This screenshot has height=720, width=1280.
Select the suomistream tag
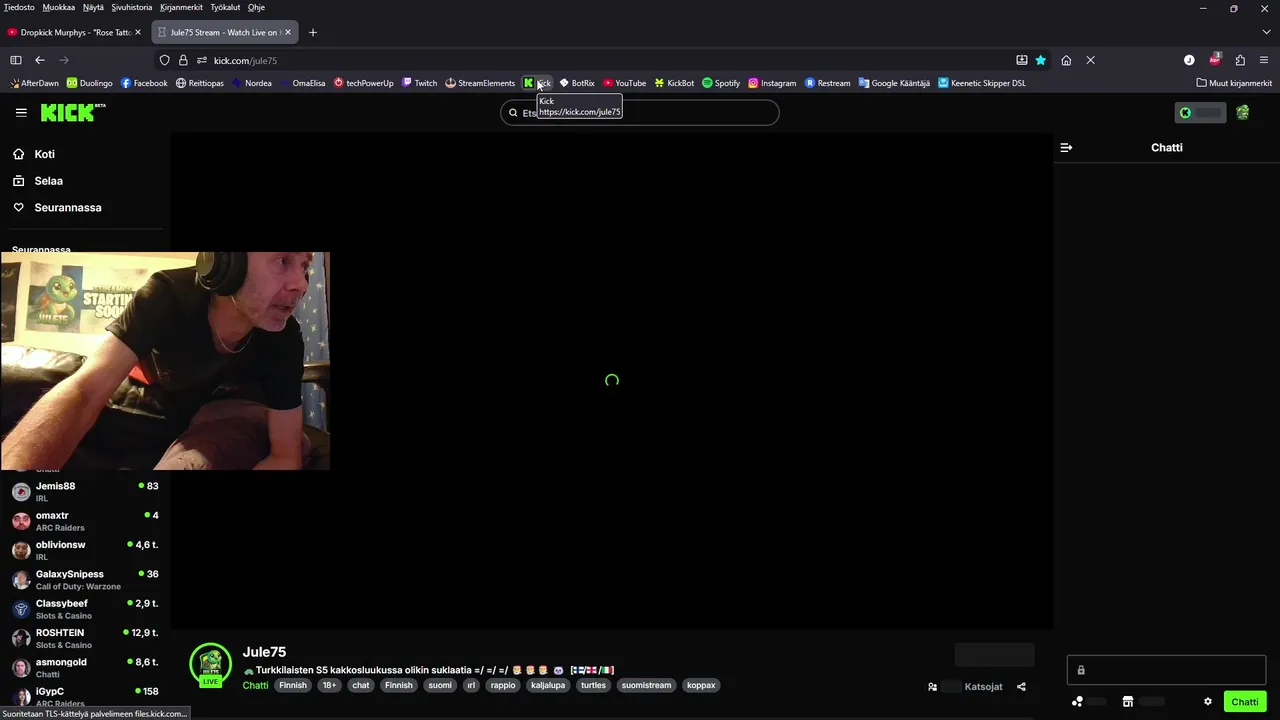pyautogui.click(x=646, y=686)
